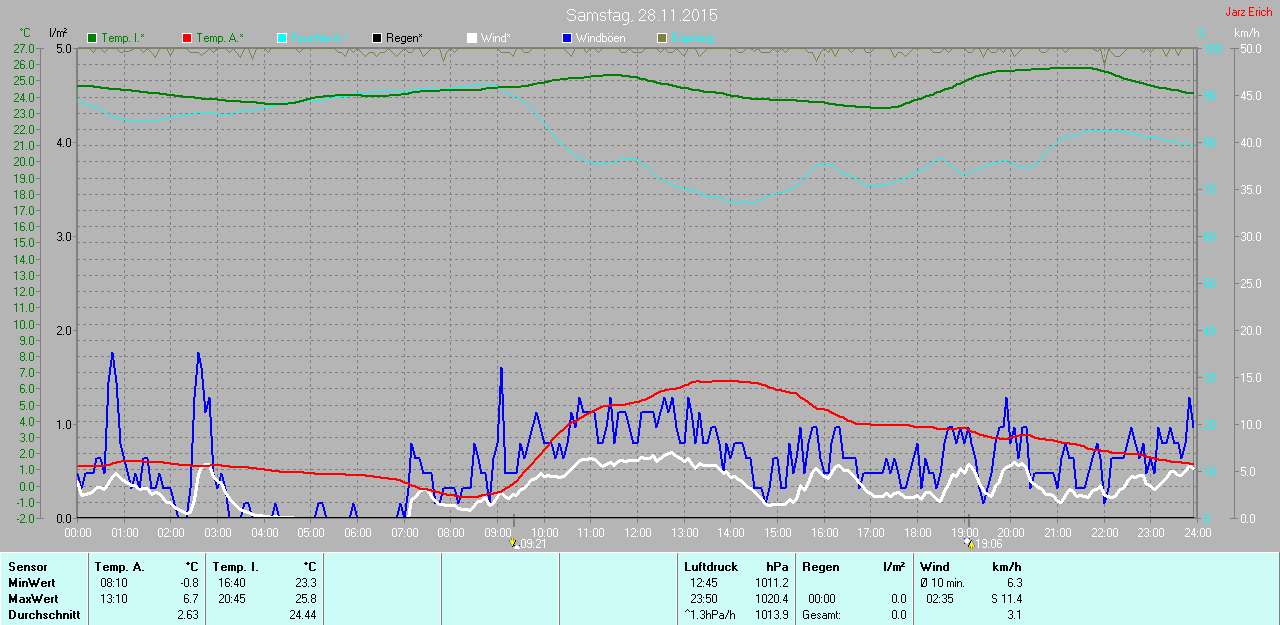The height and width of the screenshot is (625, 1280).
Task: Click the 12:00 time axis label
Action: pyautogui.click(x=638, y=533)
